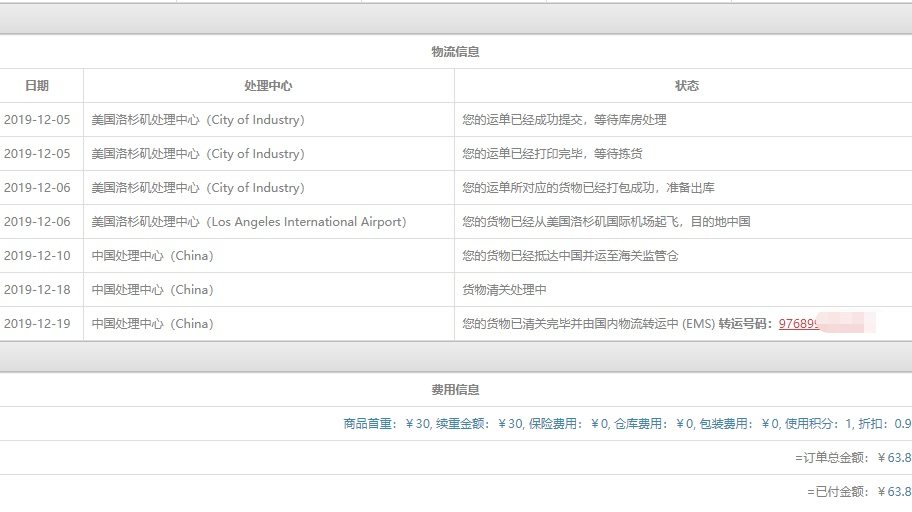912x512 pixels.
Task: Select the status 抵达中国并运至海关监管仓
Action: 570,255
